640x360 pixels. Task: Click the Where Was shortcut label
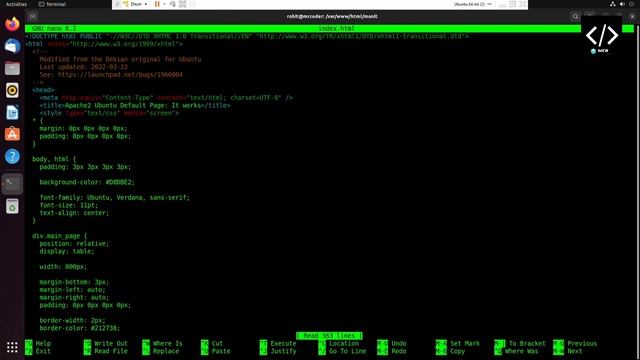[521, 351]
